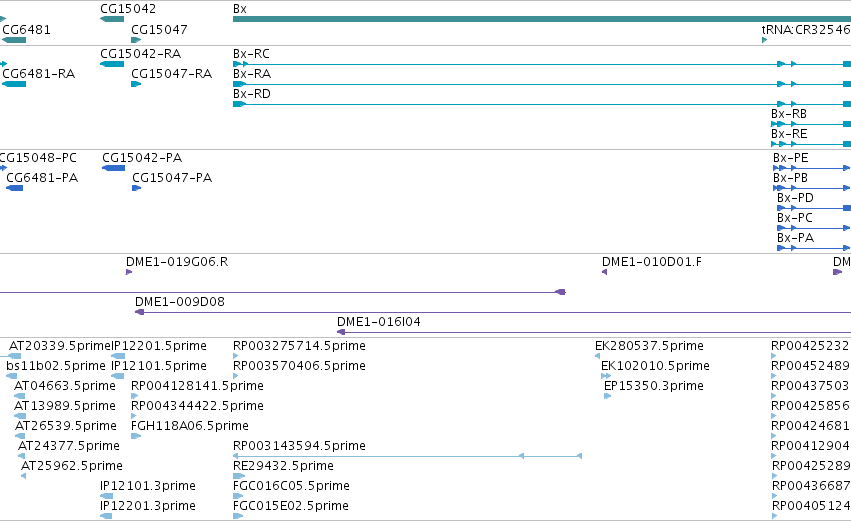Select the EST label starting RP00436687
851x521 pixels.
click(811, 487)
